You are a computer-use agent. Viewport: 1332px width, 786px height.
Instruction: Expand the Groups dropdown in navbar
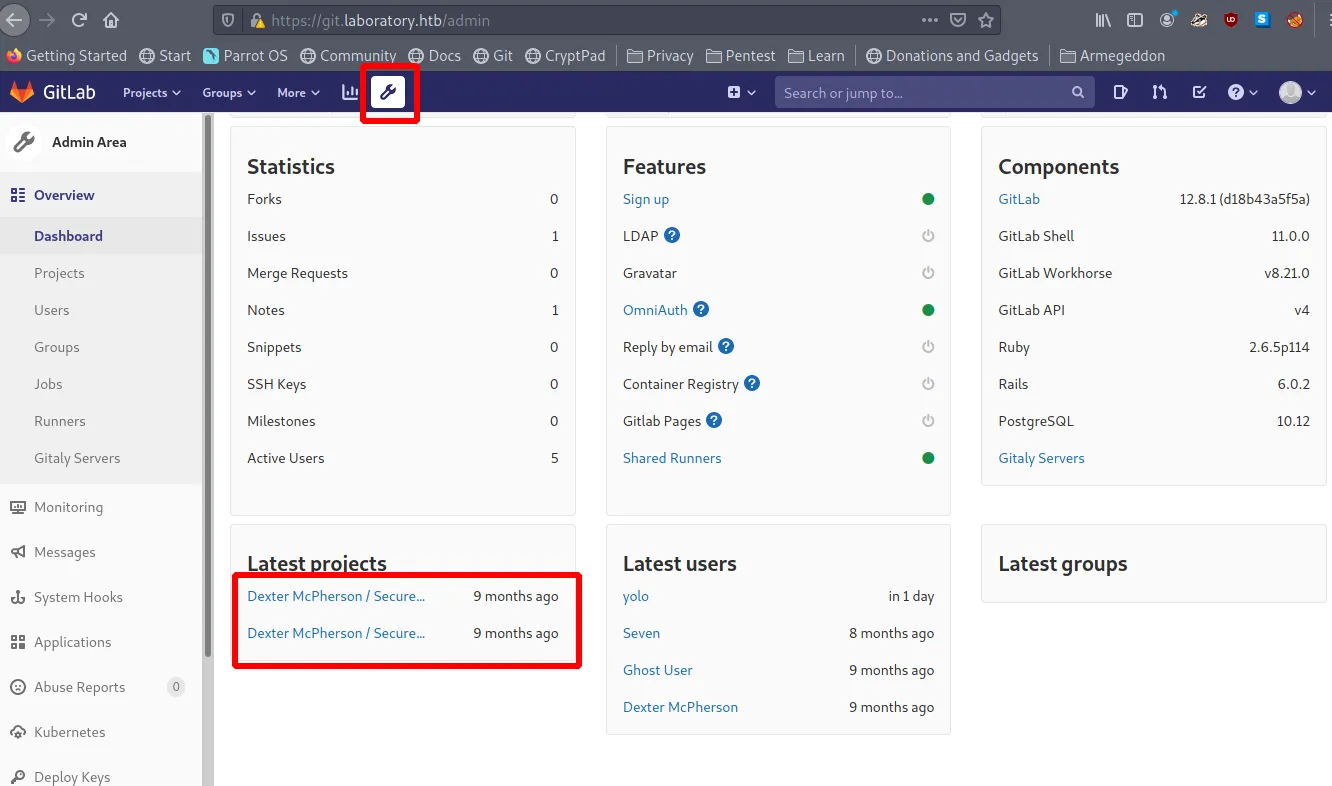coord(229,92)
